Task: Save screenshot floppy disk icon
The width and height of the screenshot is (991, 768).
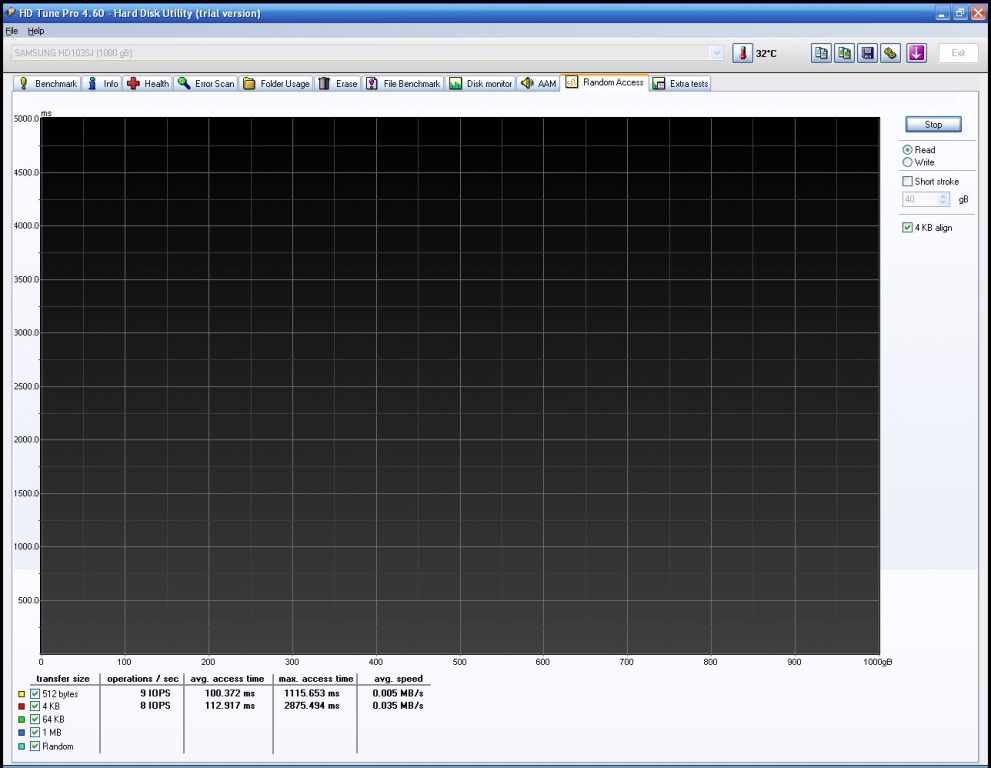Action: pos(868,53)
